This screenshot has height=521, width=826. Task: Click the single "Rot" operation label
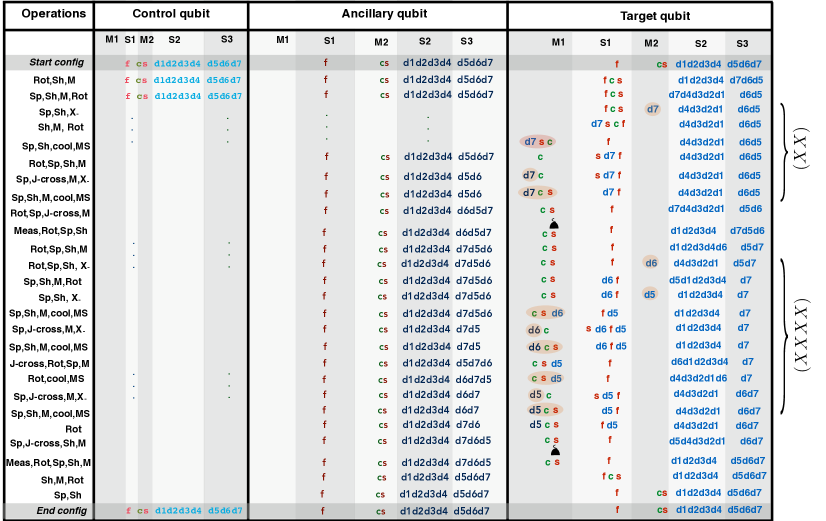point(73,429)
